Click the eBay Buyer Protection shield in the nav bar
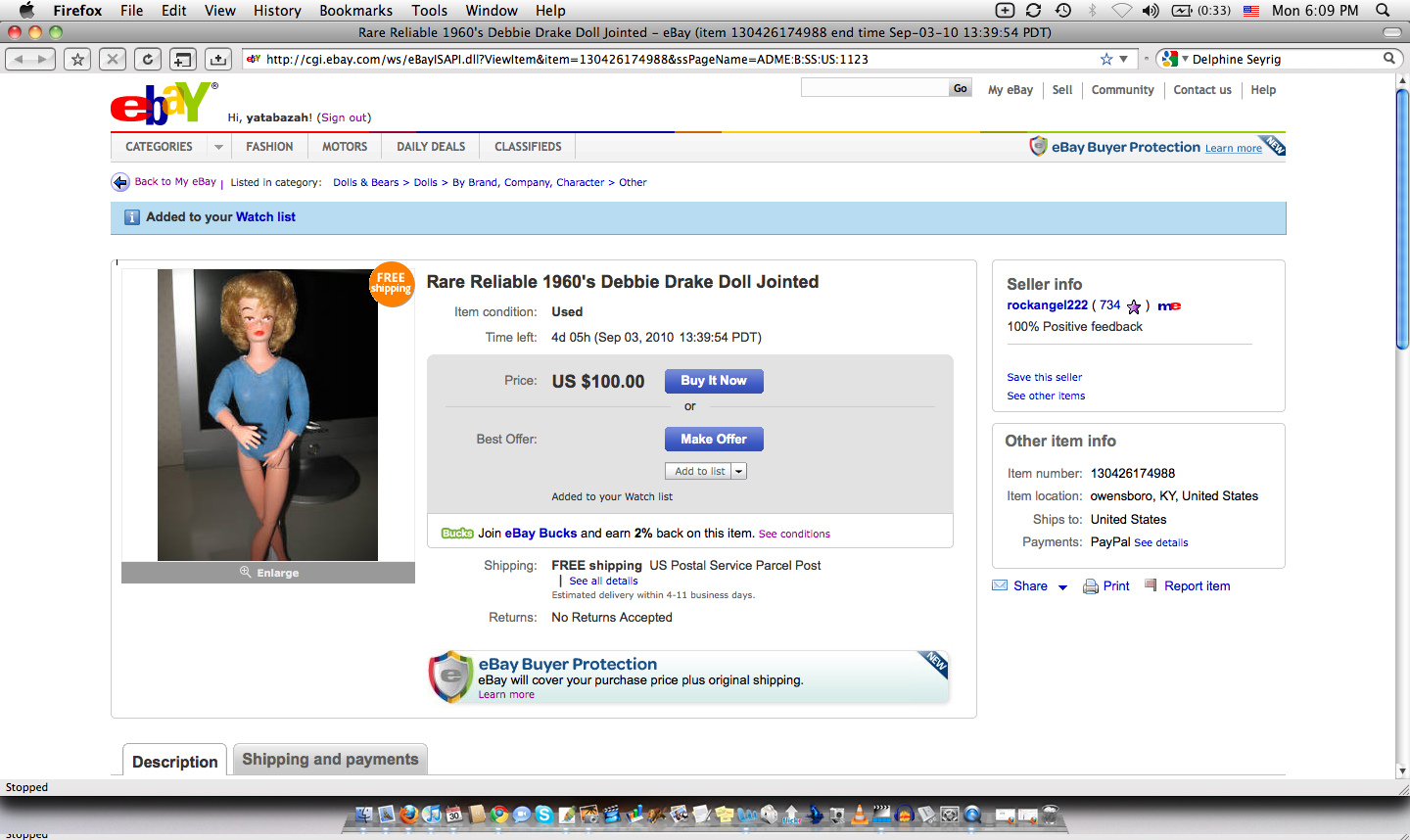 (x=1039, y=147)
